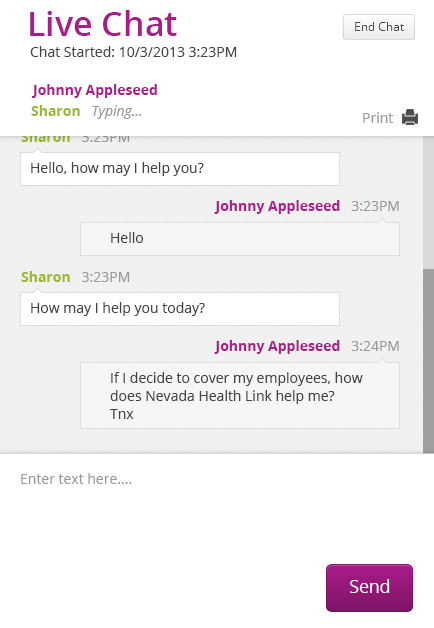
Task: Click the printer icon
Action: [x=410, y=117]
